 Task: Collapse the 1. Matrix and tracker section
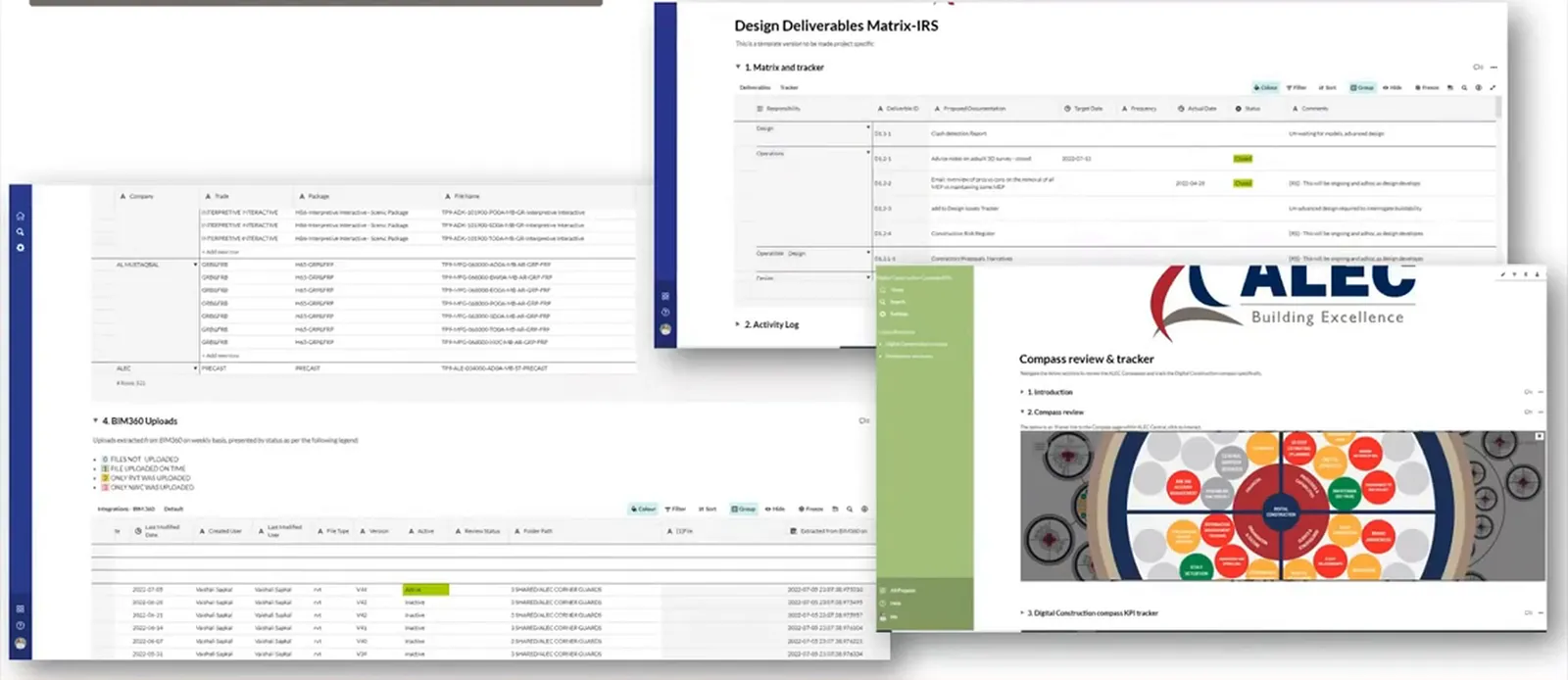click(x=738, y=68)
